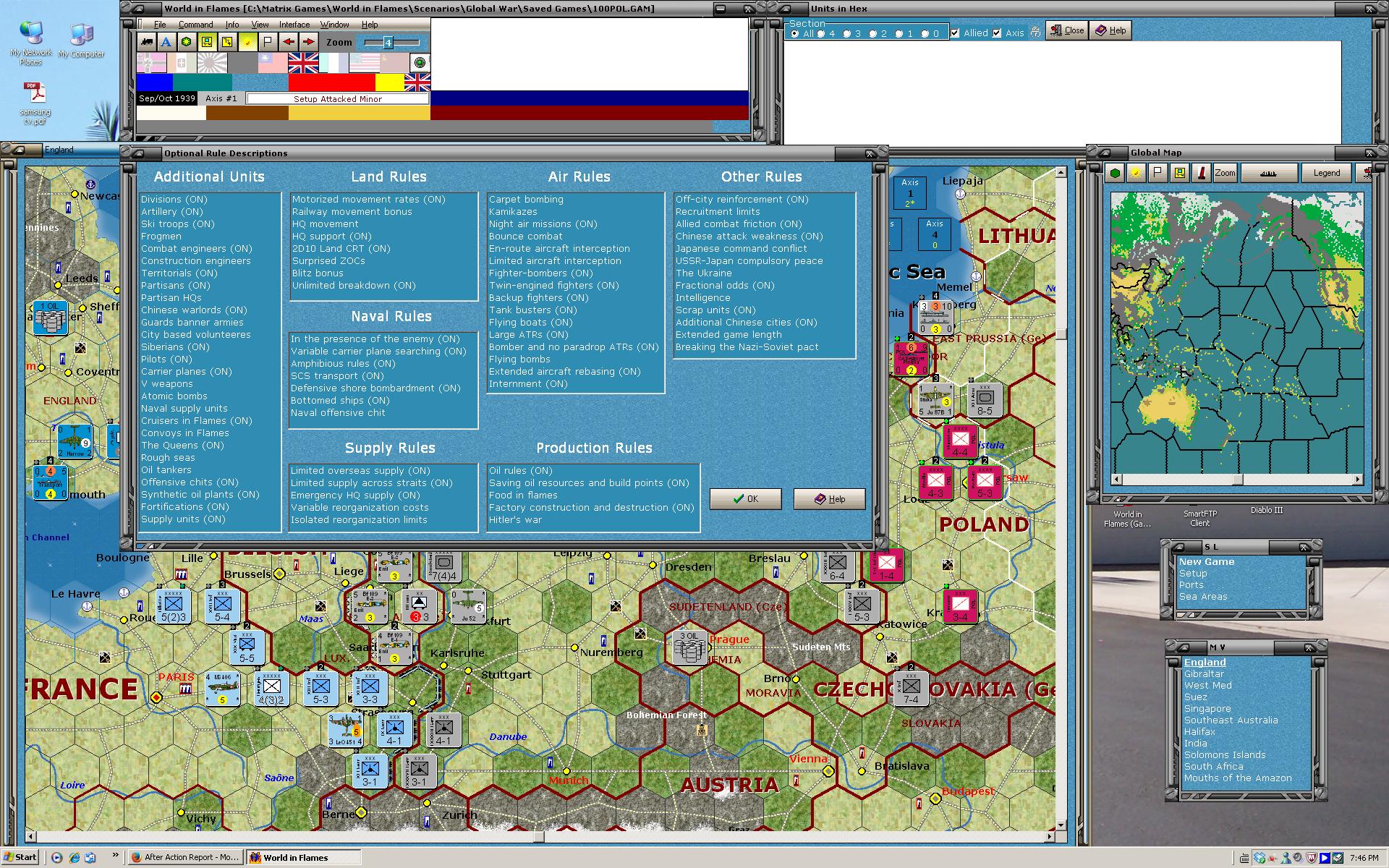Select the All section radio button
This screenshot has width=1389, height=868.
(x=795, y=33)
